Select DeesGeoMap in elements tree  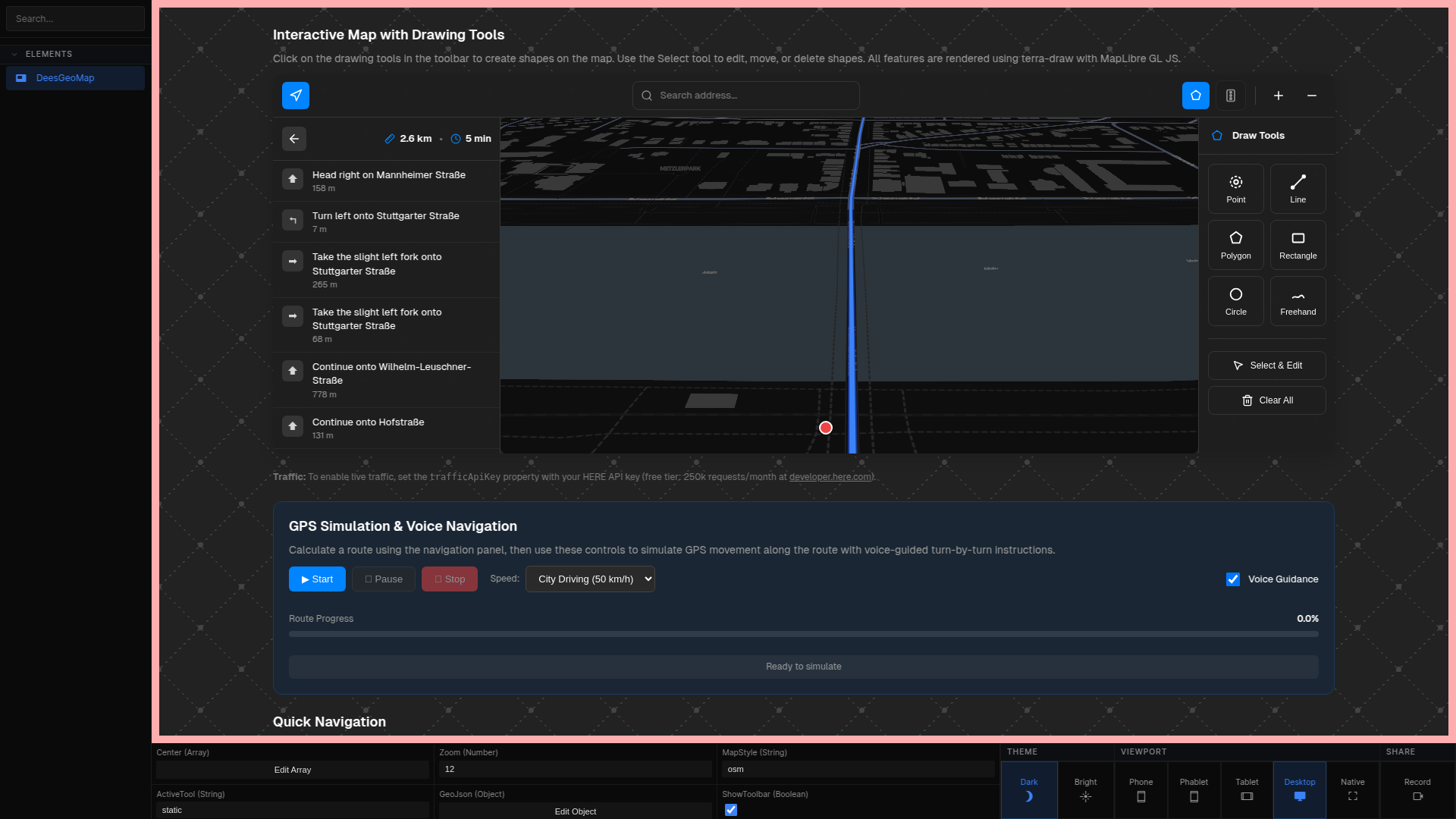click(x=65, y=78)
